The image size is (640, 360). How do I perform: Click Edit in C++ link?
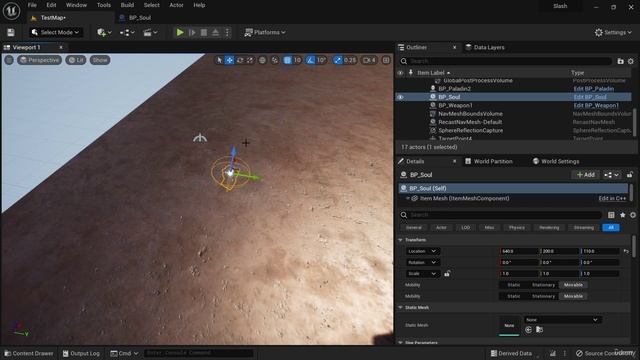612,198
